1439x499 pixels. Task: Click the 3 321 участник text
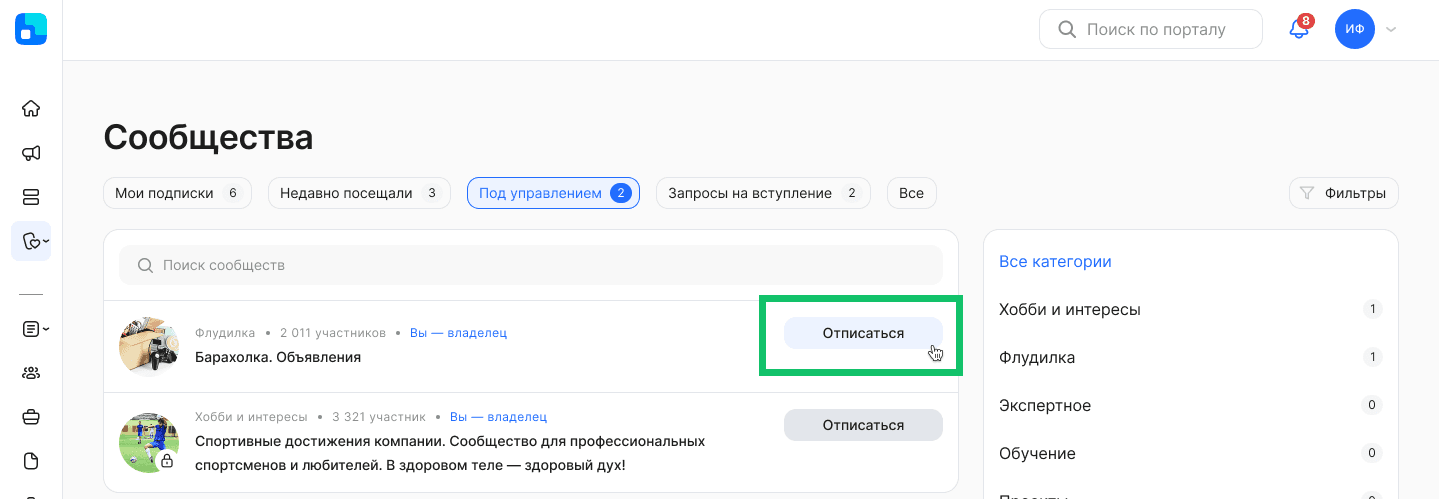(379, 417)
